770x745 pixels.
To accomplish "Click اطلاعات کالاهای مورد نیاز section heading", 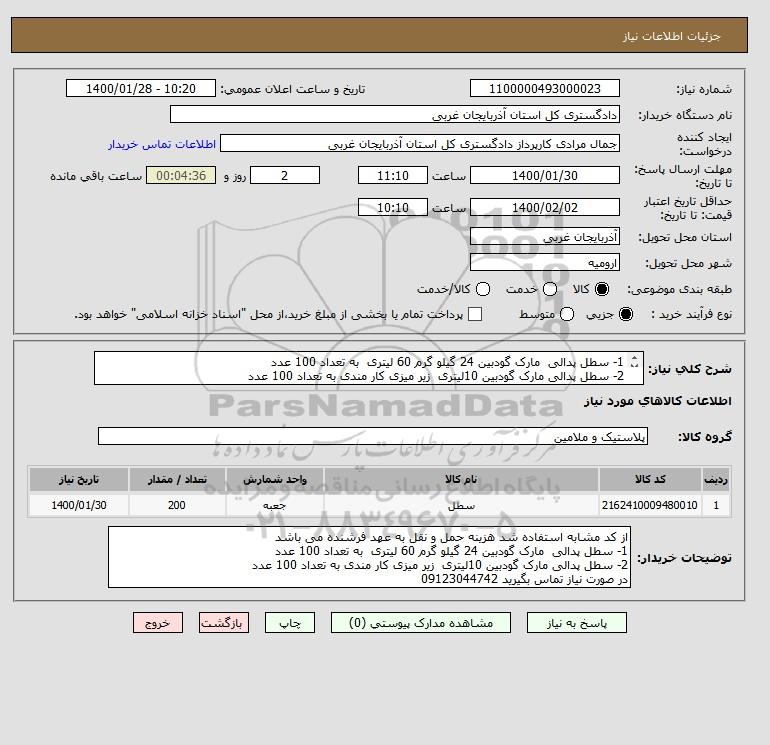I will [658, 401].
